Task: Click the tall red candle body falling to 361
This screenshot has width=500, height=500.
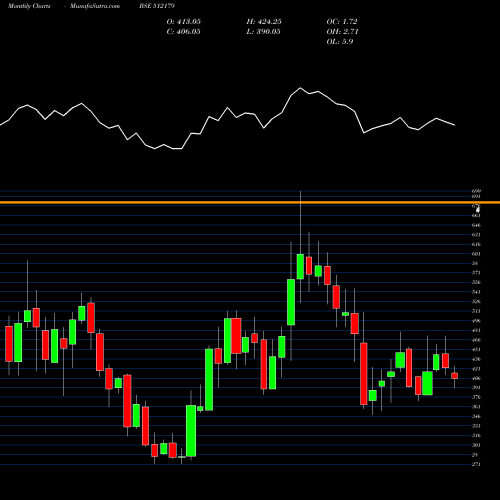Action: [x=364, y=374]
